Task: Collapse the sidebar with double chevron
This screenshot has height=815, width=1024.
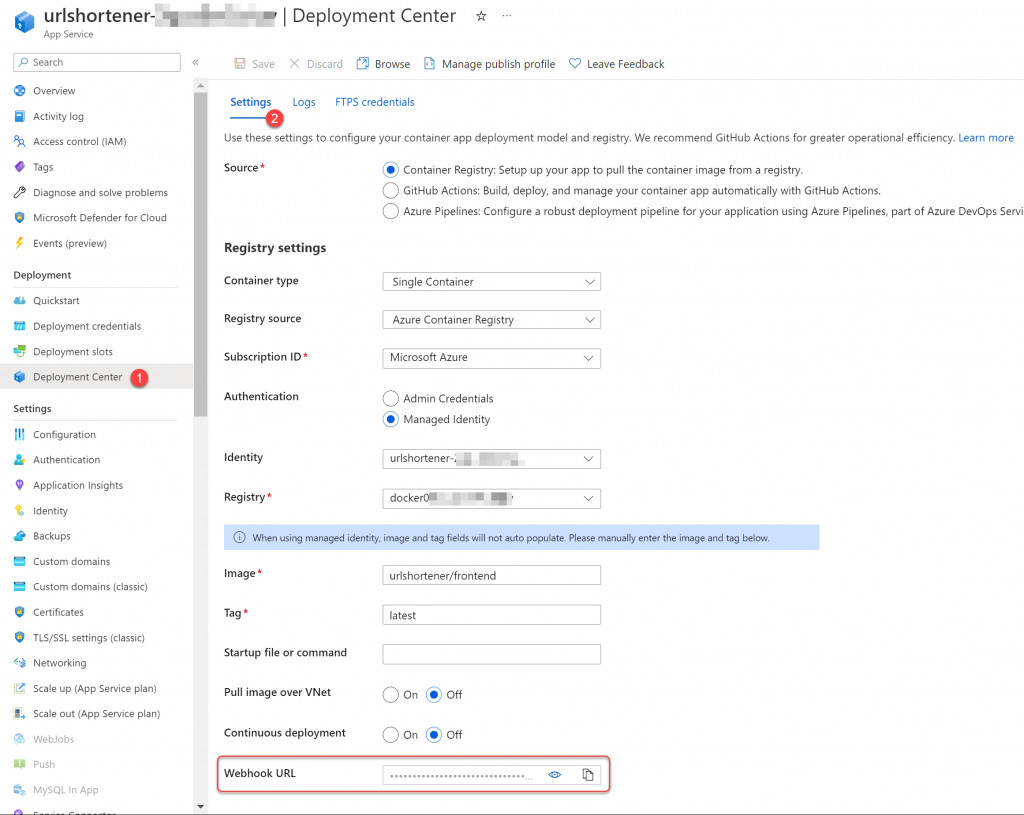Action: tap(195, 62)
